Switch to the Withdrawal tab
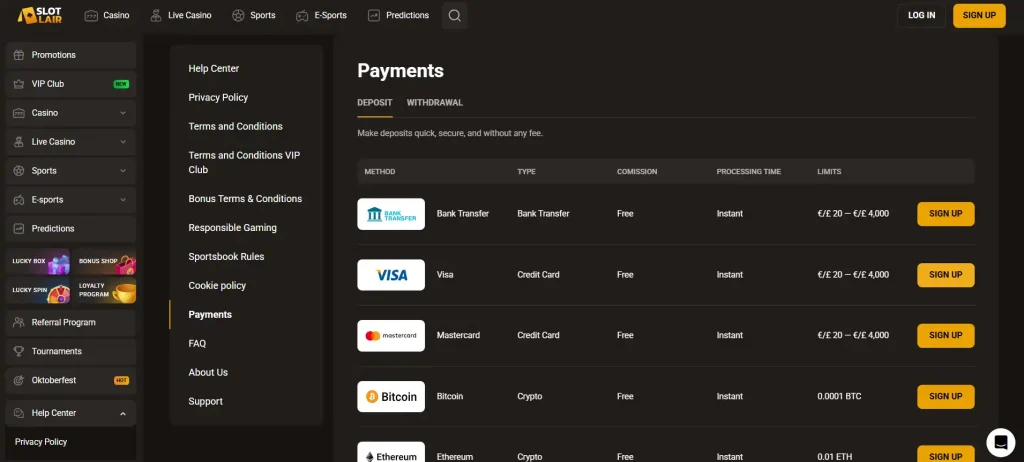Screen dimensions: 1024x462 tap(435, 103)
